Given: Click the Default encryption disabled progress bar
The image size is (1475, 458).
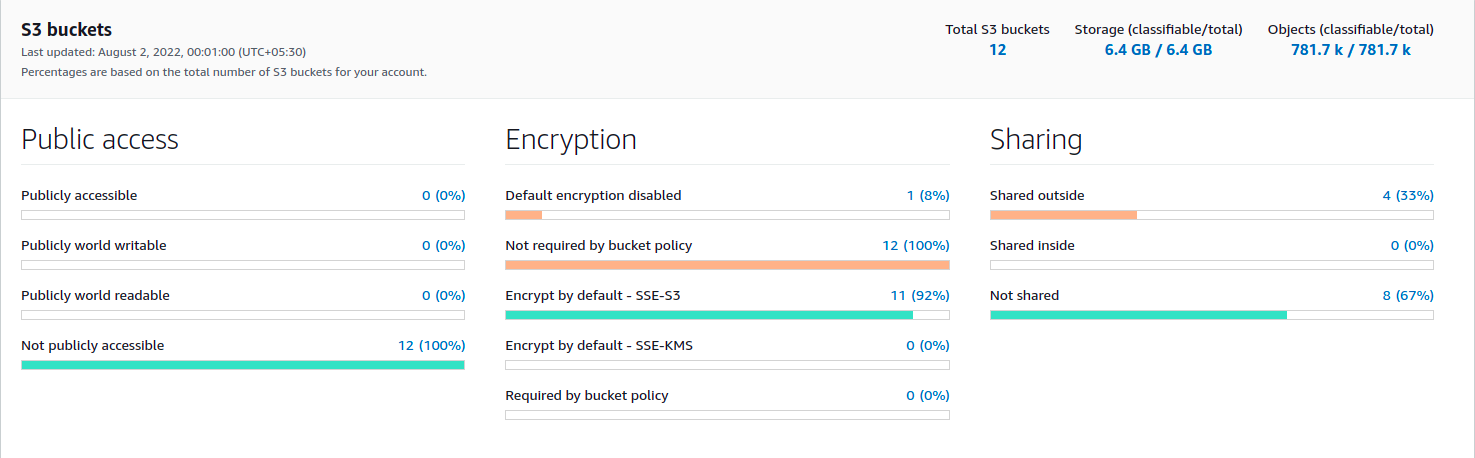Looking at the screenshot, I should coord(524,215).
